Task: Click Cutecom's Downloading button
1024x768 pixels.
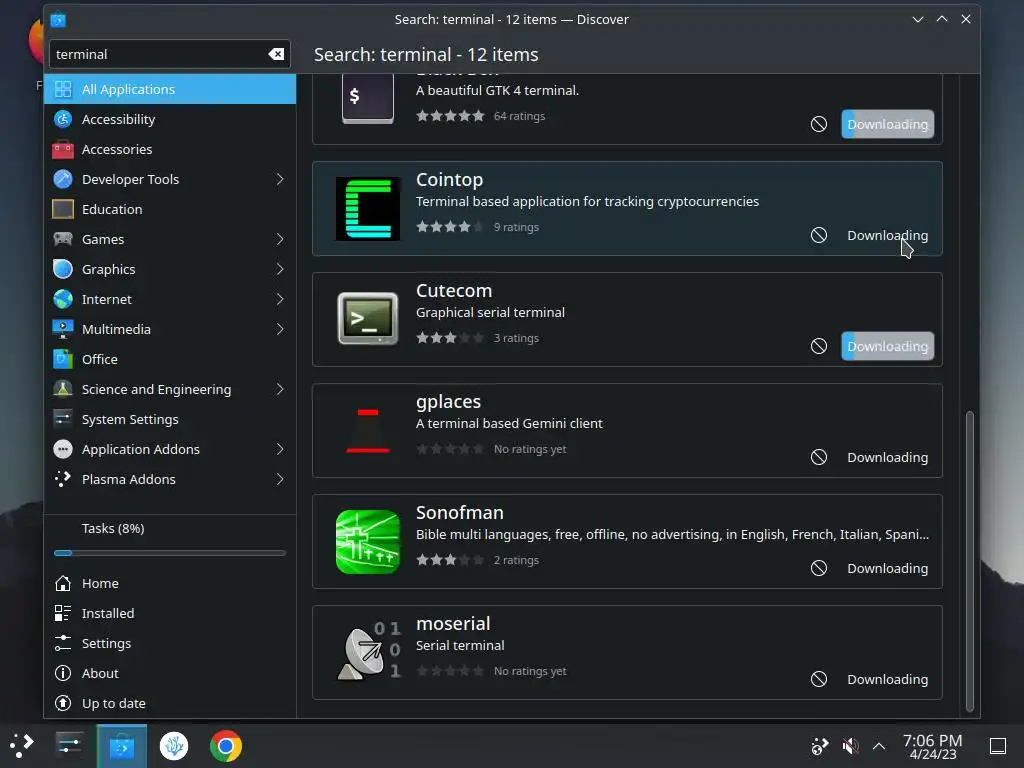Action: [x=888, y=346]
